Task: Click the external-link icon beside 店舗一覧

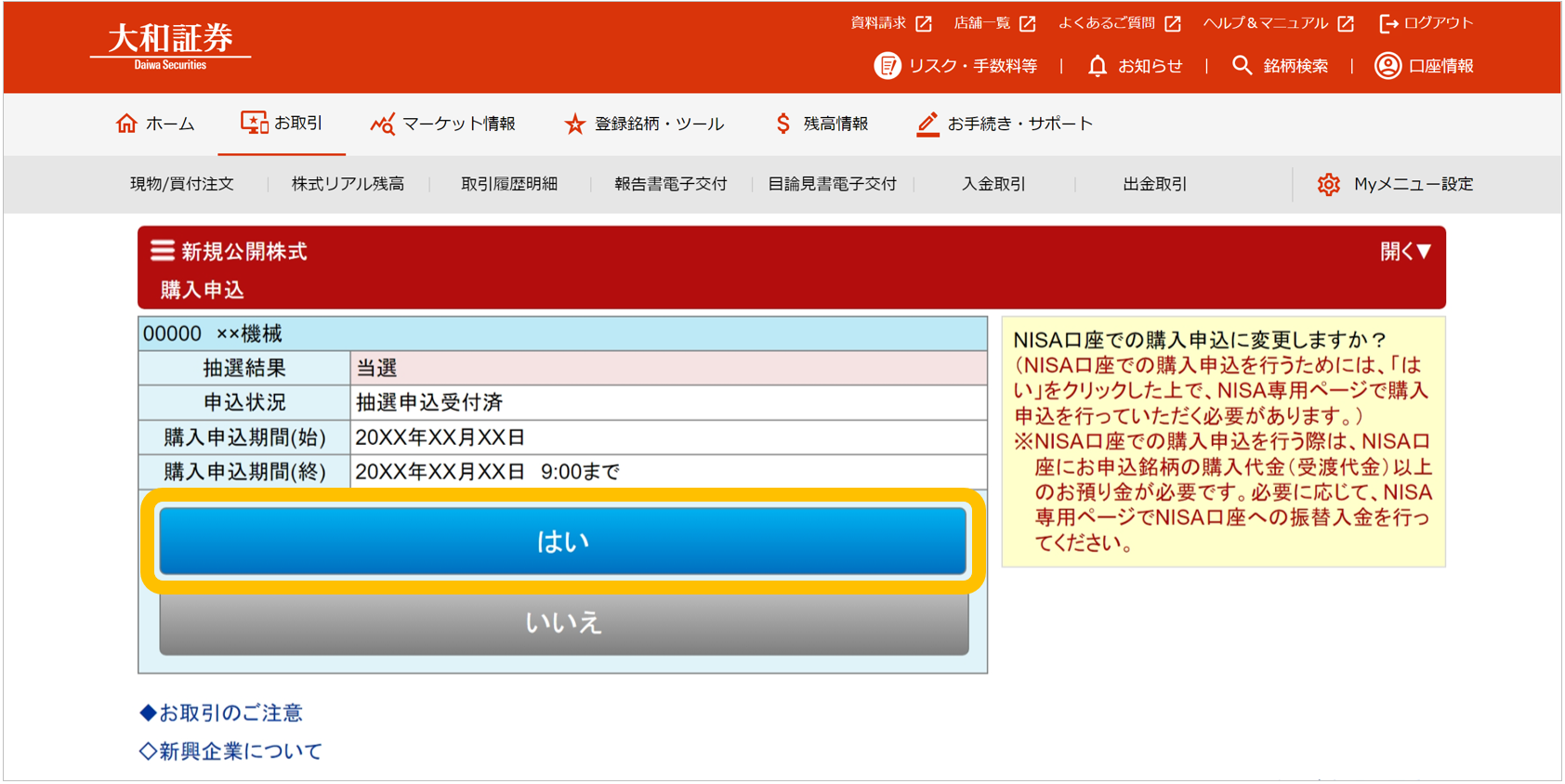Action: (x=1027, y=24)
